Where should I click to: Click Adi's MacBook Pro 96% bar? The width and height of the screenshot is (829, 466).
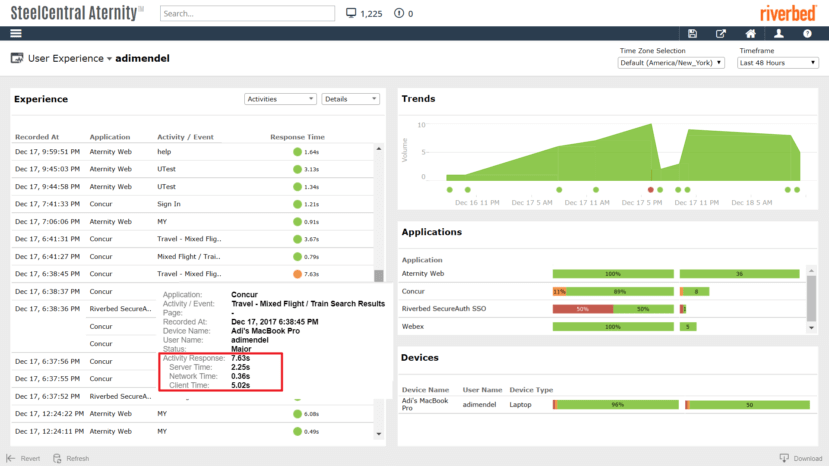click(x=618, y=405)
